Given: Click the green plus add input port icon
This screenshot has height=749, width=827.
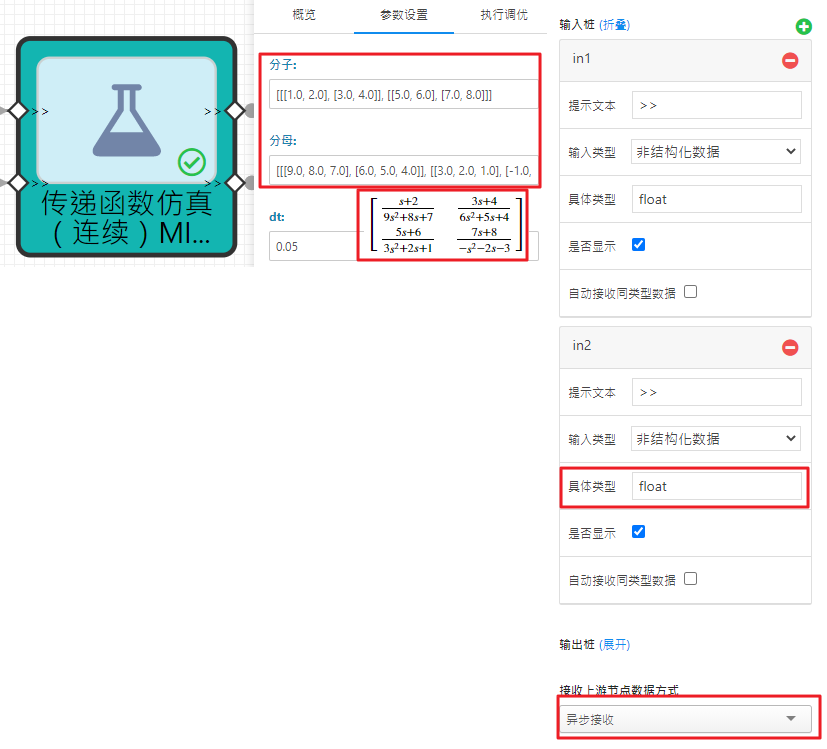Looking at the screenshot, I should 803,26.
